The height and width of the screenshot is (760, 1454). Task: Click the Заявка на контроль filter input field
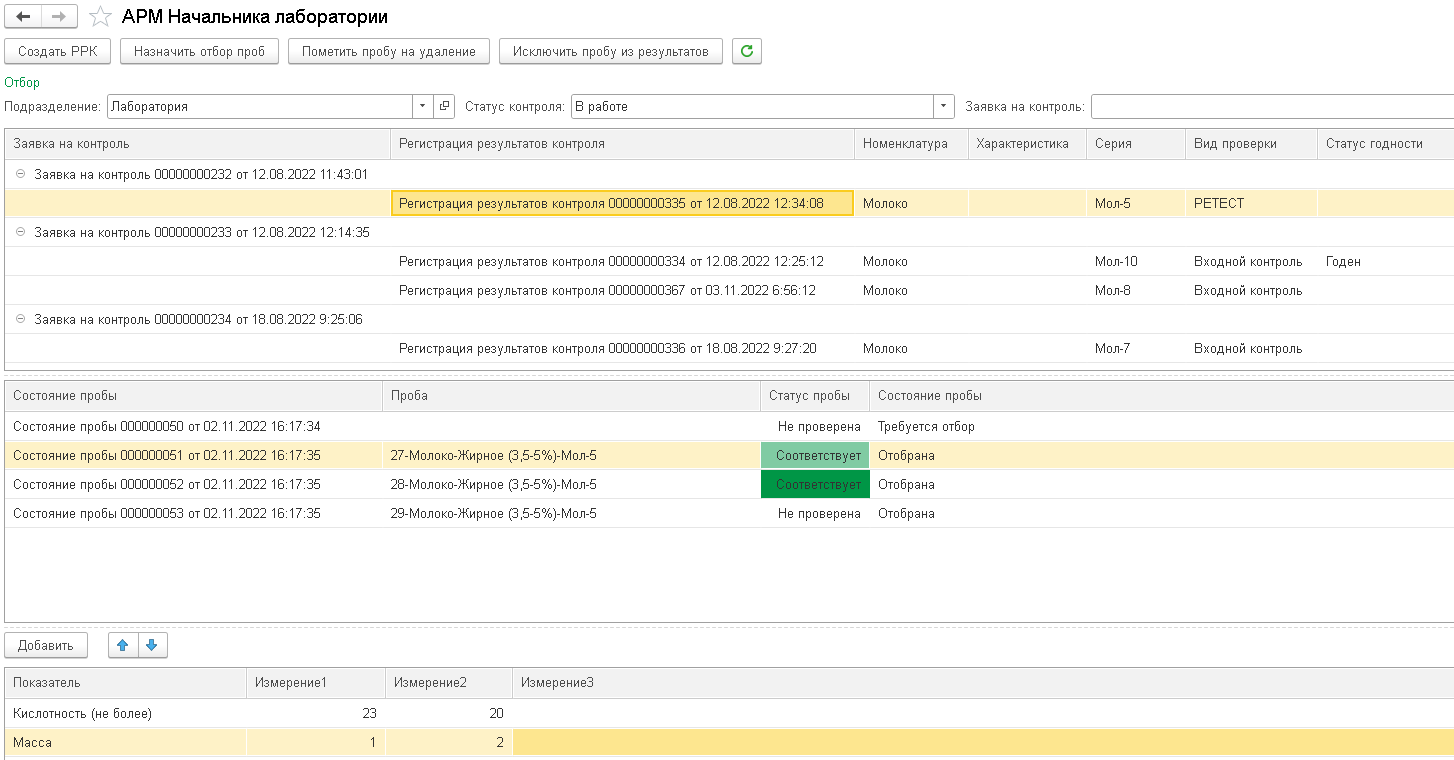1270,106
